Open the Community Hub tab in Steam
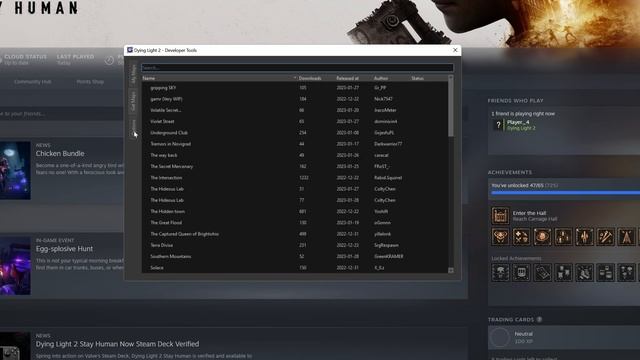Screen dimensions: 640x360 (33, 82)
